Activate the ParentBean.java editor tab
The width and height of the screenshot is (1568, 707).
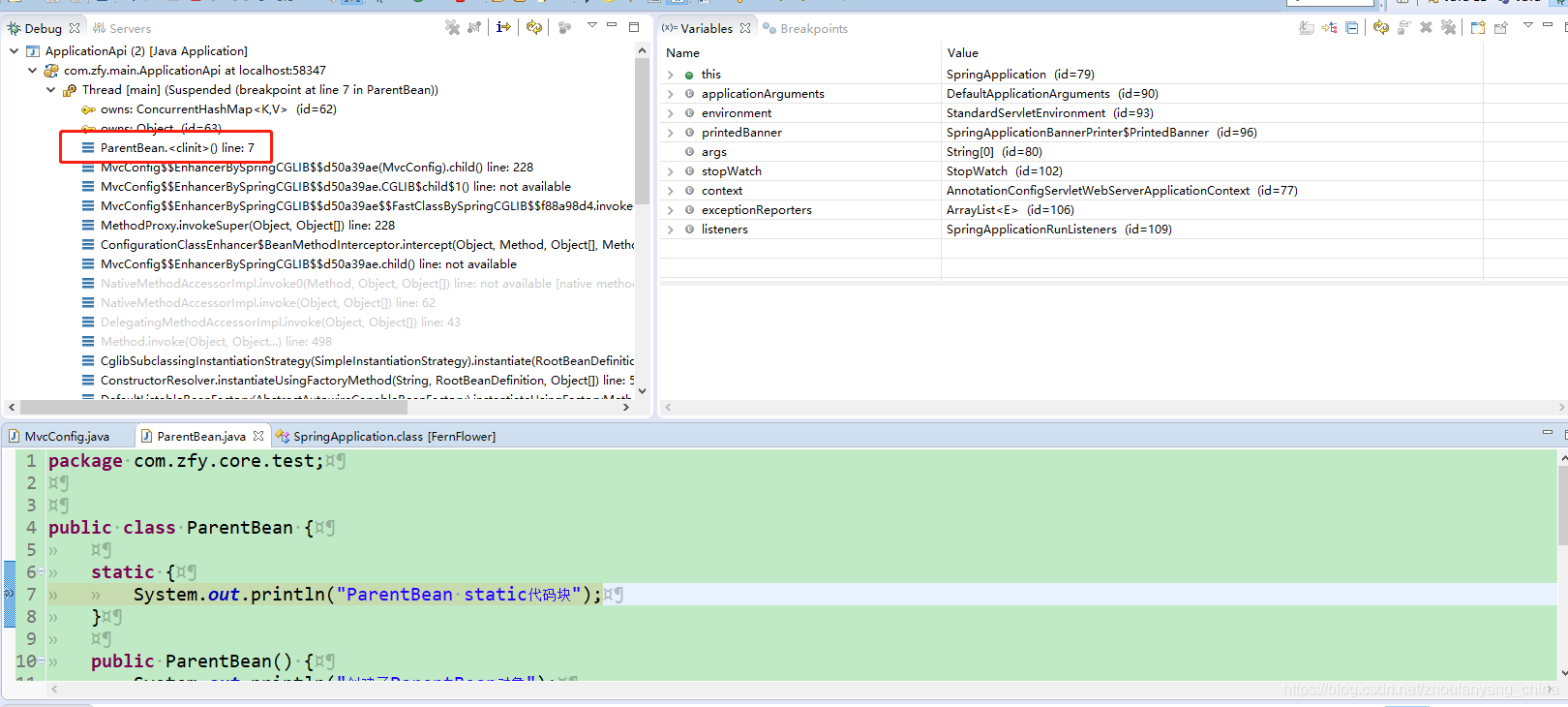pyautogui.click(x=201, y=436)
